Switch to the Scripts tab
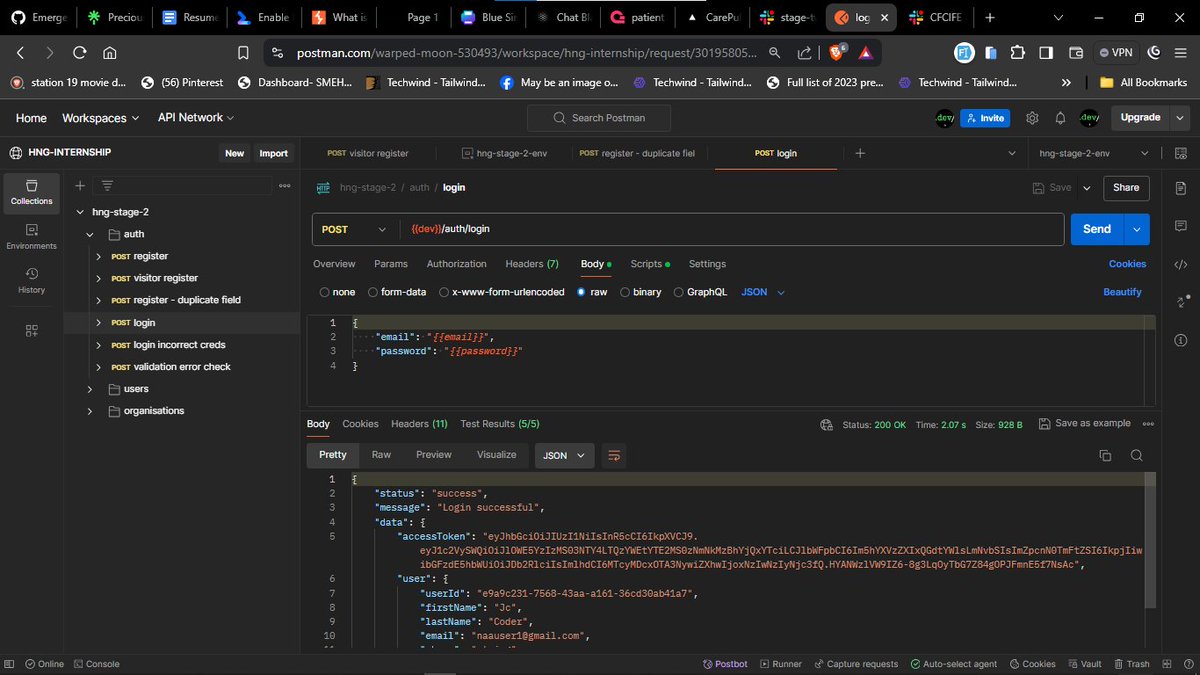Screen dimensions: 1200x675 [650, 264]
